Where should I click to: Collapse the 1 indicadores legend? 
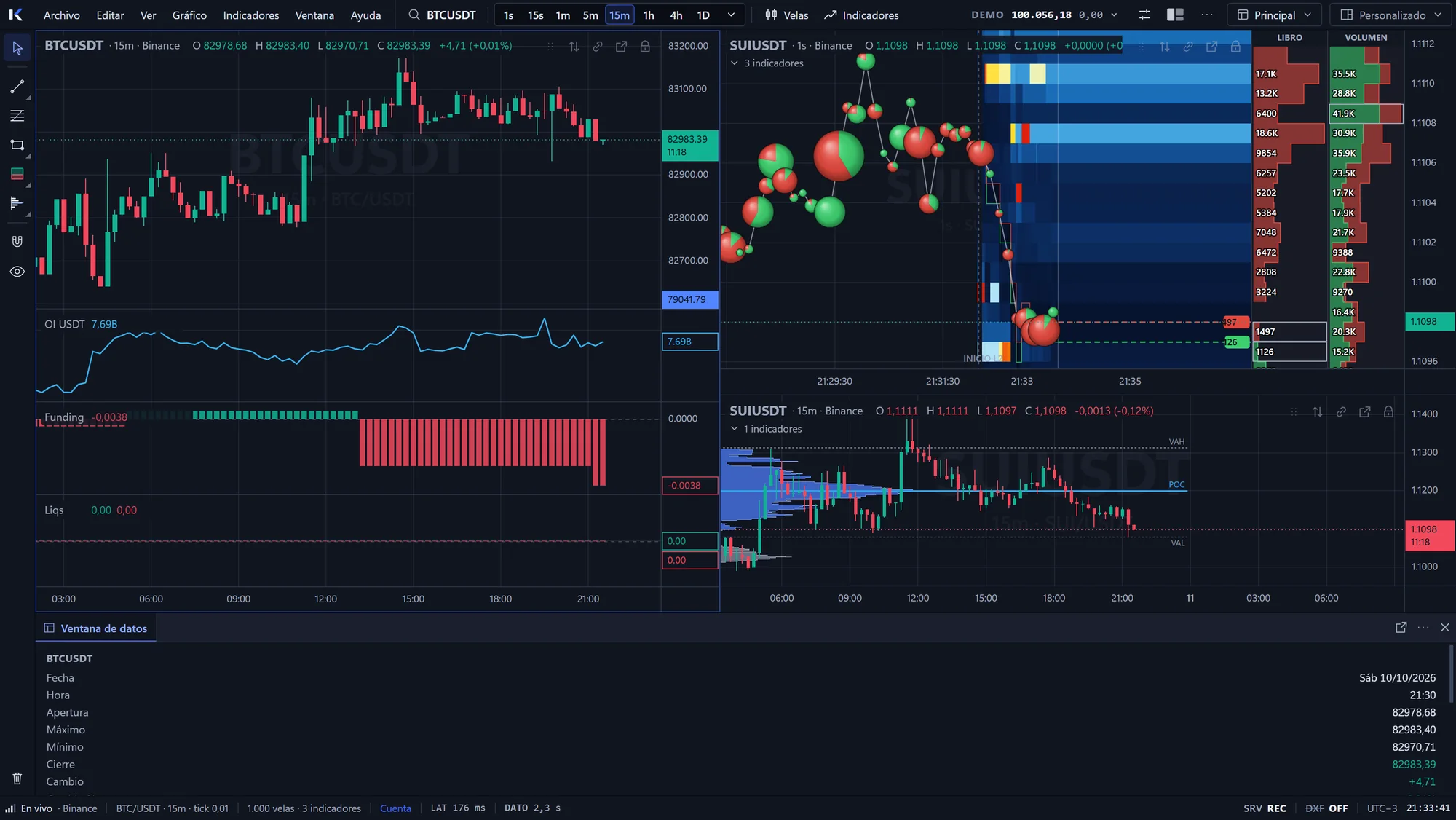tap(735, 429)
